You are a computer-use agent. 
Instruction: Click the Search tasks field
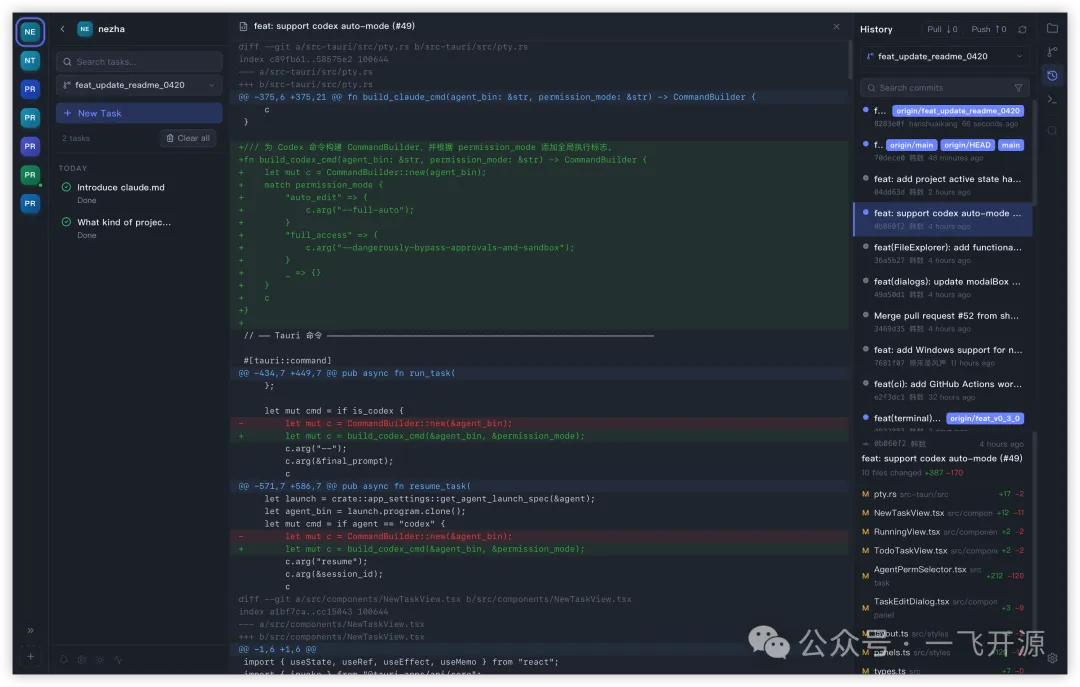click(x=139, y=61)
